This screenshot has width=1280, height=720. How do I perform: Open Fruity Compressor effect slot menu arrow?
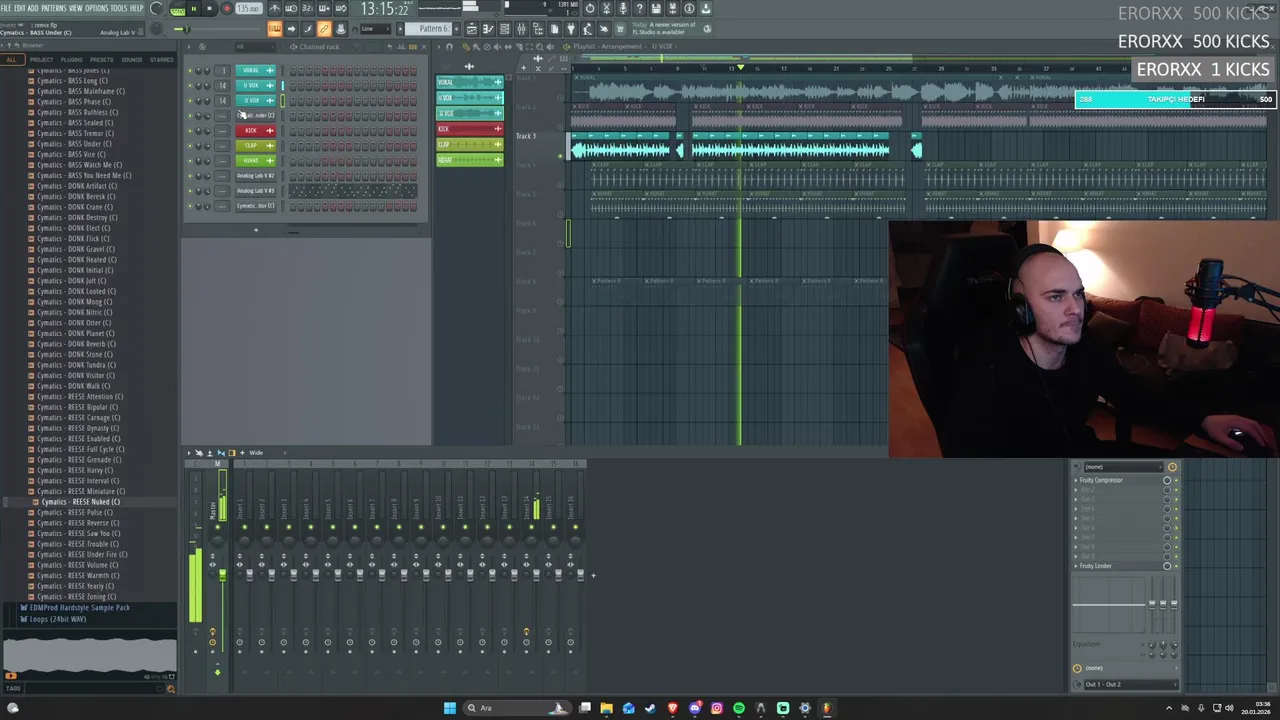(x=1075, y=480)
